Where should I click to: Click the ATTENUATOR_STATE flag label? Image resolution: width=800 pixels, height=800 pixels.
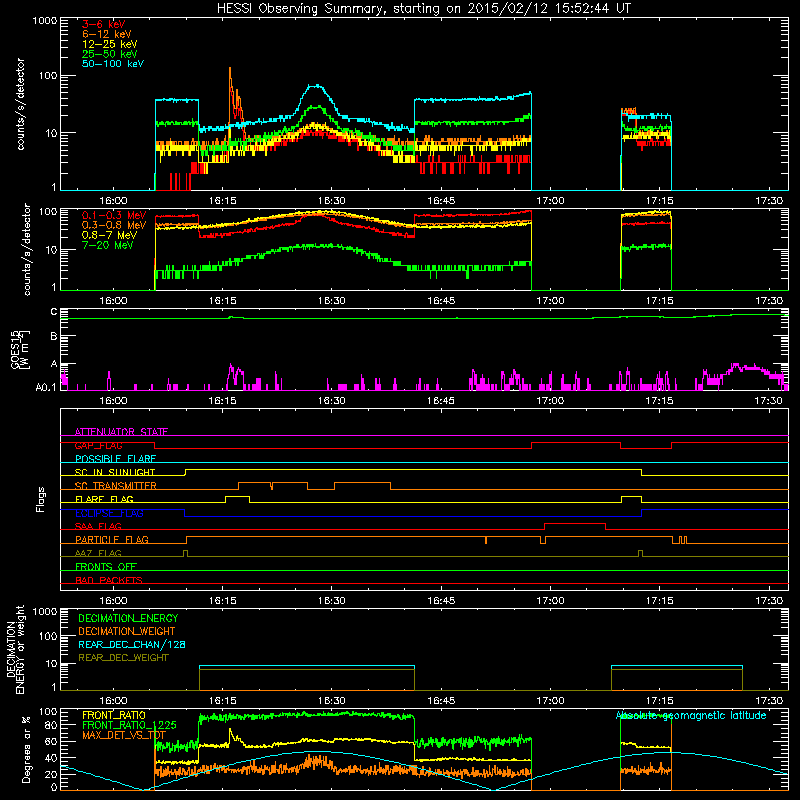coord(121,432)
